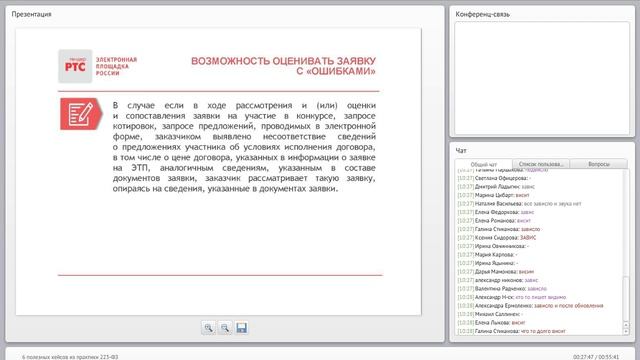Viewport: 640px width, 360px height.
Task: Click the chat scrollbar up arrow
Action: pyautogui.click(x=626, y=325)
